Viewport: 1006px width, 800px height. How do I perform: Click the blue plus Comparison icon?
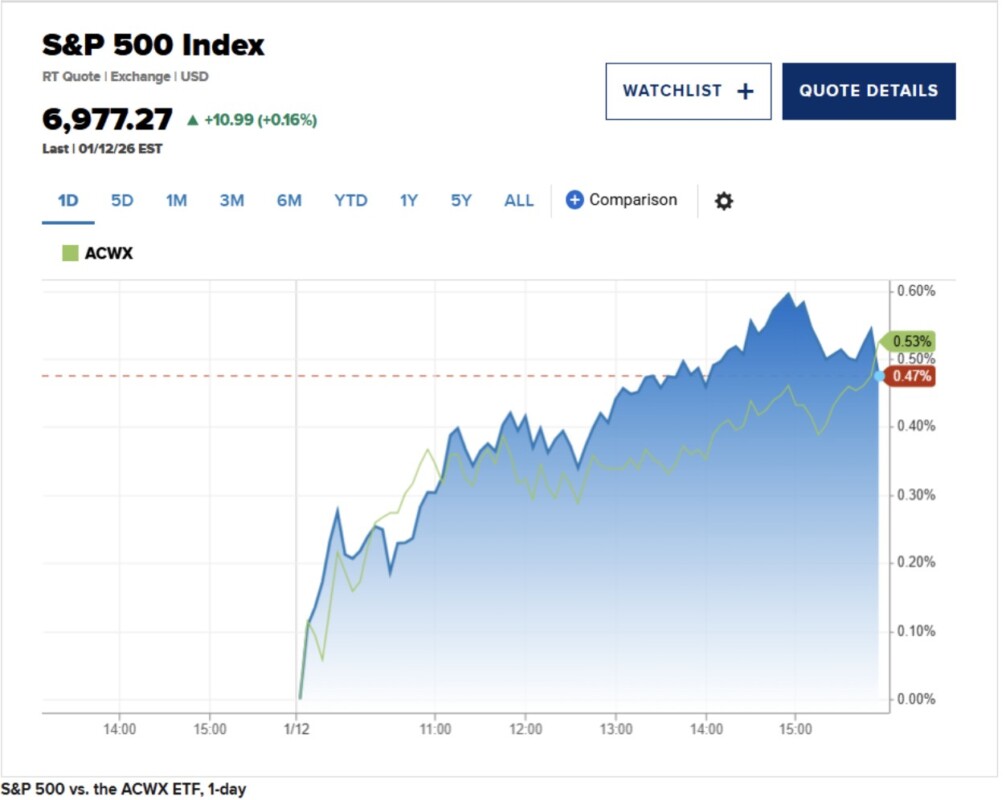(x=574, y=200)
